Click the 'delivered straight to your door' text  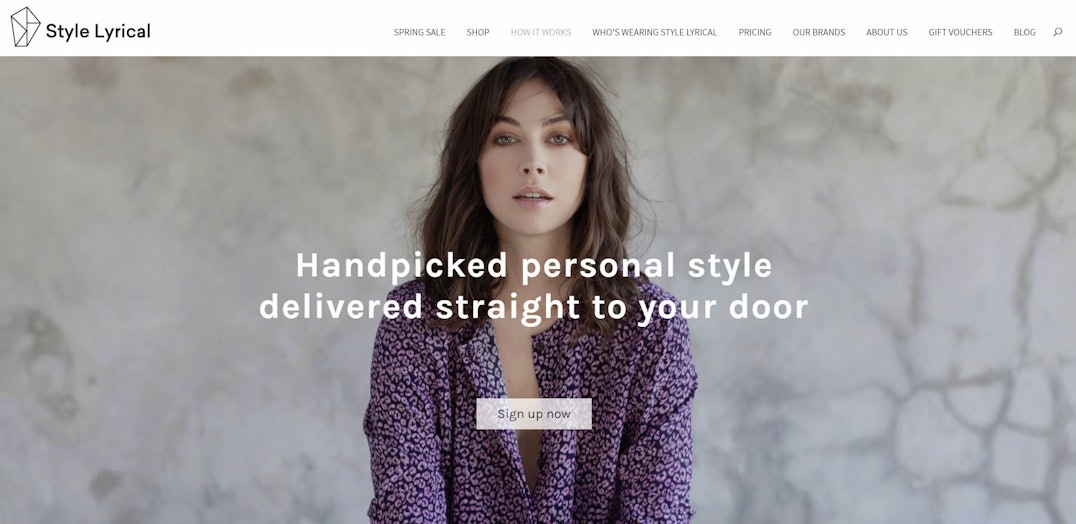click(x=534, y=307)
